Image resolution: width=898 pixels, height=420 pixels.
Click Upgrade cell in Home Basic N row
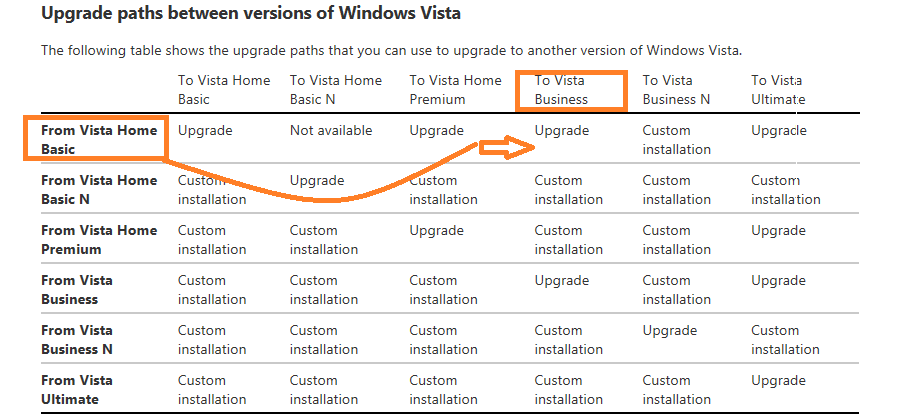pyautogui.click(x=317, y=180)
